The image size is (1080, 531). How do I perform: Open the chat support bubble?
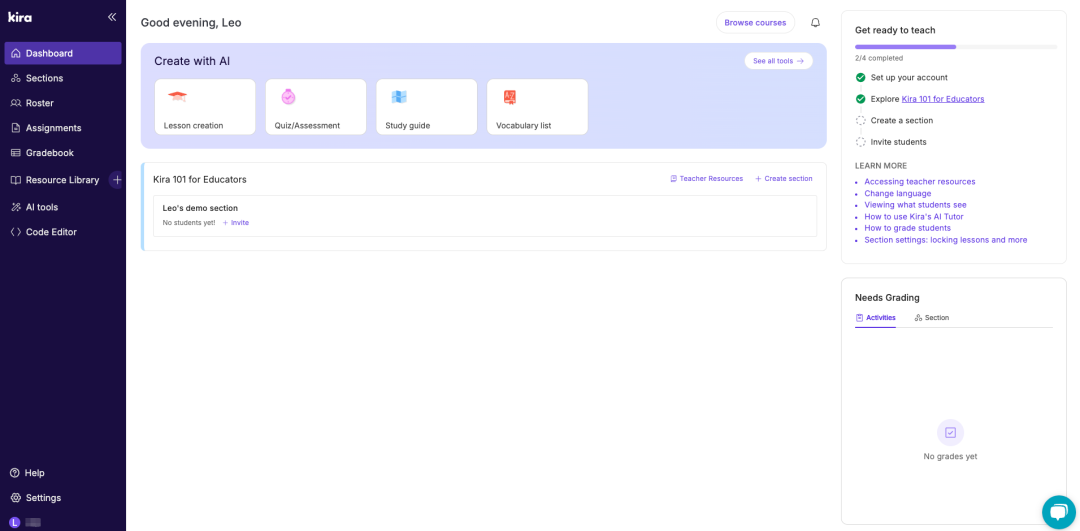(1058, 511)
